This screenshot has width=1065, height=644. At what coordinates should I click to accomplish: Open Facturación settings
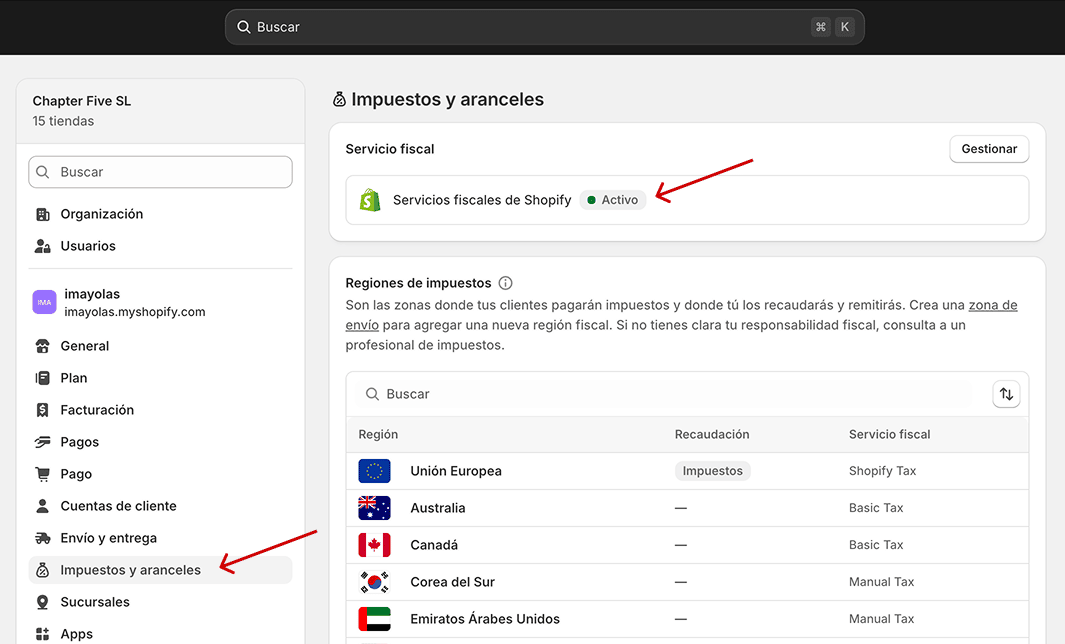click(x=160, y=410)
